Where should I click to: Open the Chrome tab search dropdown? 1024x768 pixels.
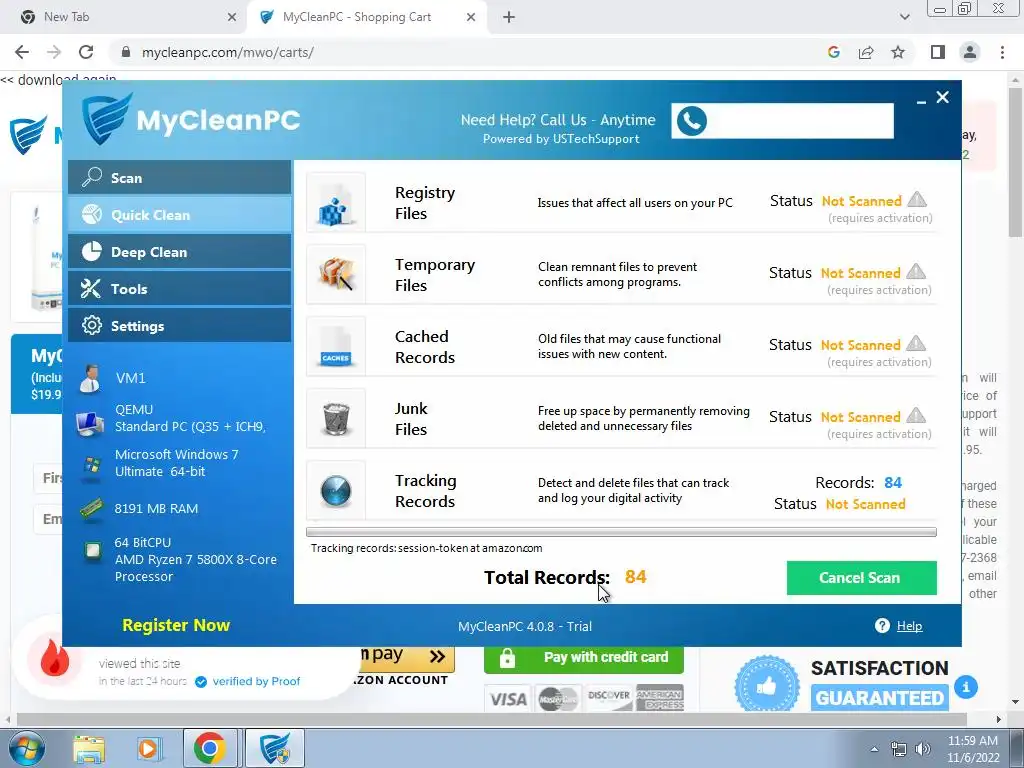point(904,17)
